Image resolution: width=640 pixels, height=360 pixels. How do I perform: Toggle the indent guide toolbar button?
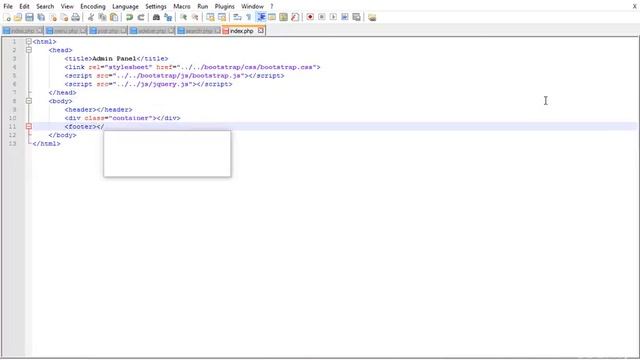click(x=261, y=17)
